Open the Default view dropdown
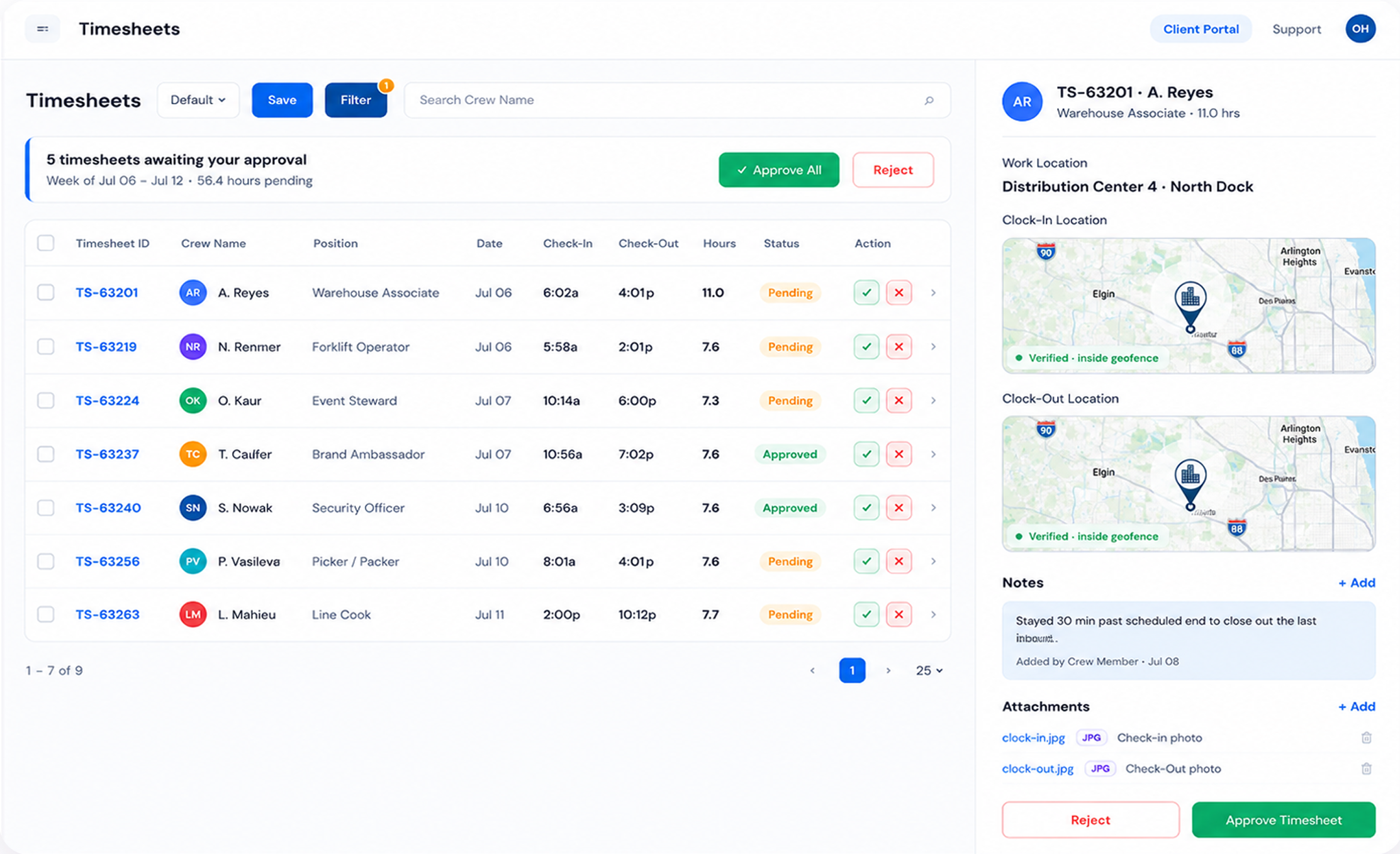The width and height of the screenshot is (1400, 854). click(x=198, y=100)
